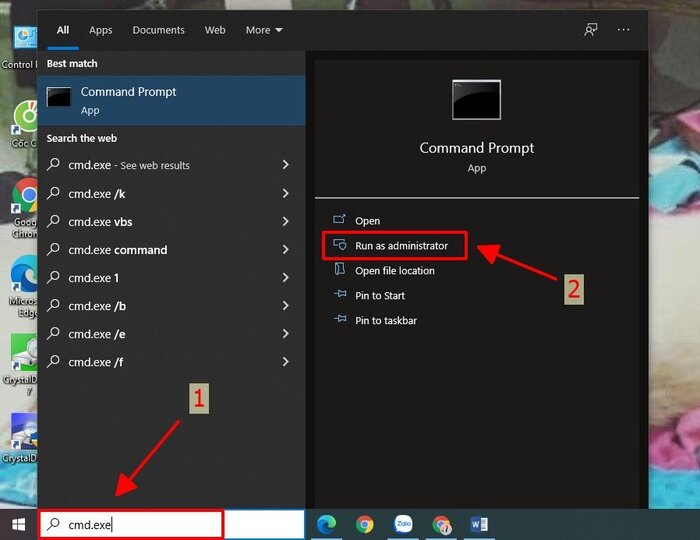This screenshot has width=700, height=540.
Task: Click search magnifier icon beside cmd.exe vbs
Action: tap(54, 221)
